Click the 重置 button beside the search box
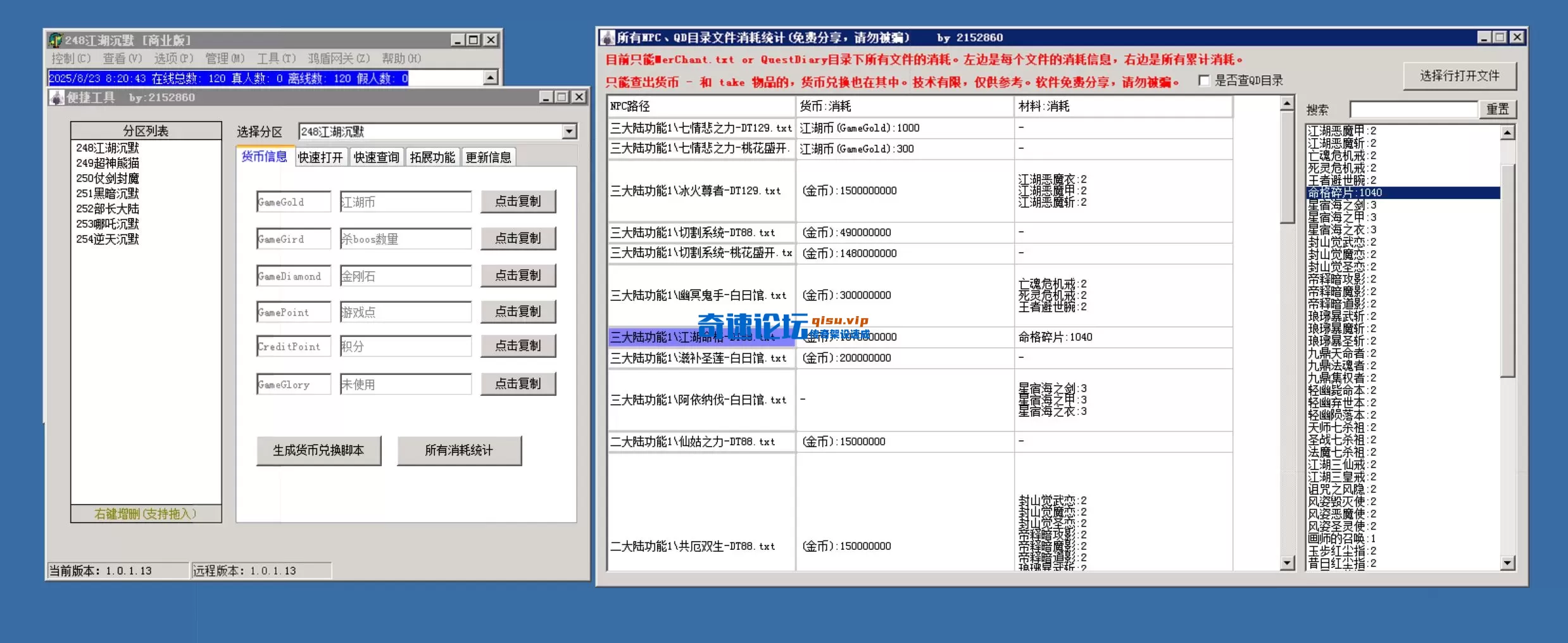Image resolution: width=1568 pixels, height=643 pixels. pyautogui.click(x=1498, y=109)
